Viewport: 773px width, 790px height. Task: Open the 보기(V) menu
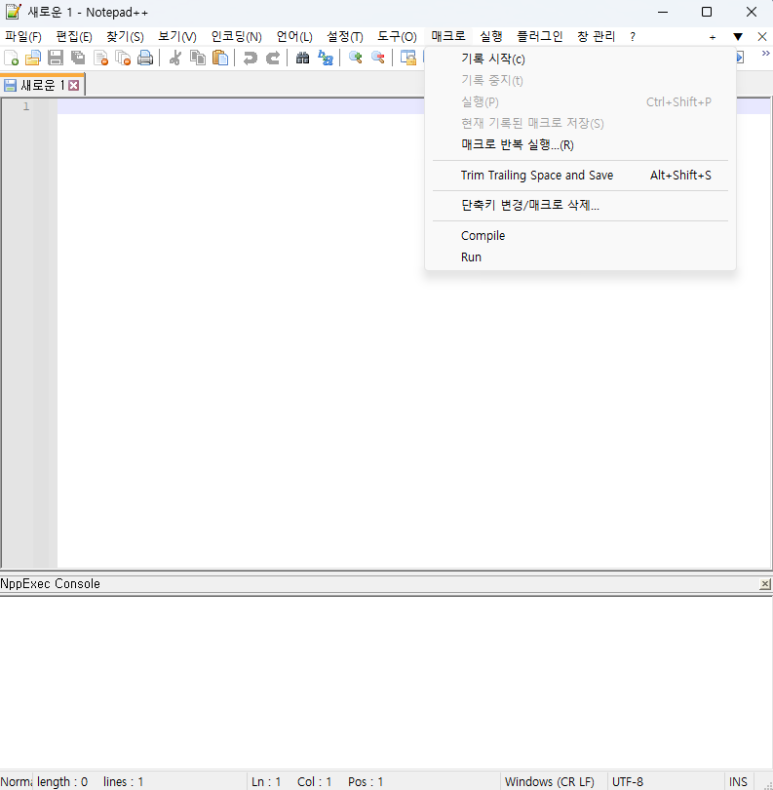177,37
